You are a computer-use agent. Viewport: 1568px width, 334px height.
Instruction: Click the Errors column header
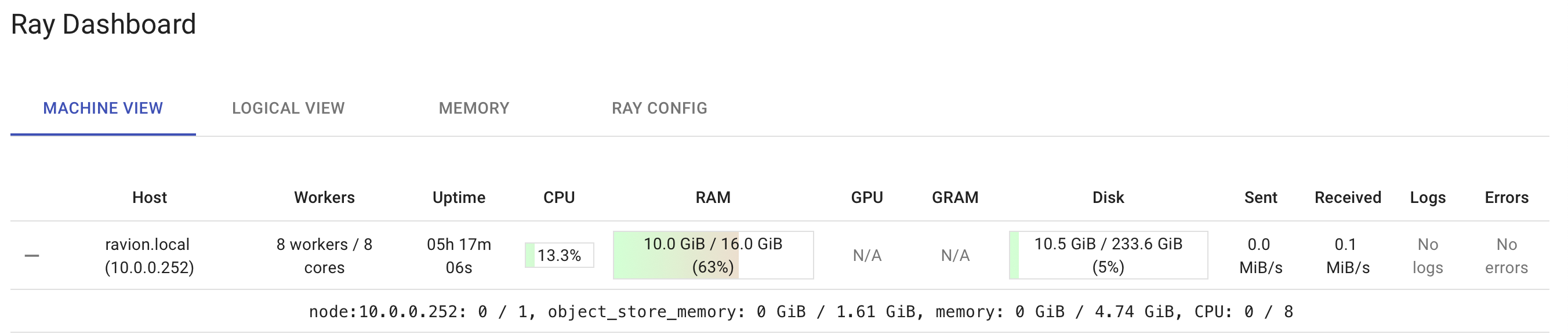[x=1506, y=197]
